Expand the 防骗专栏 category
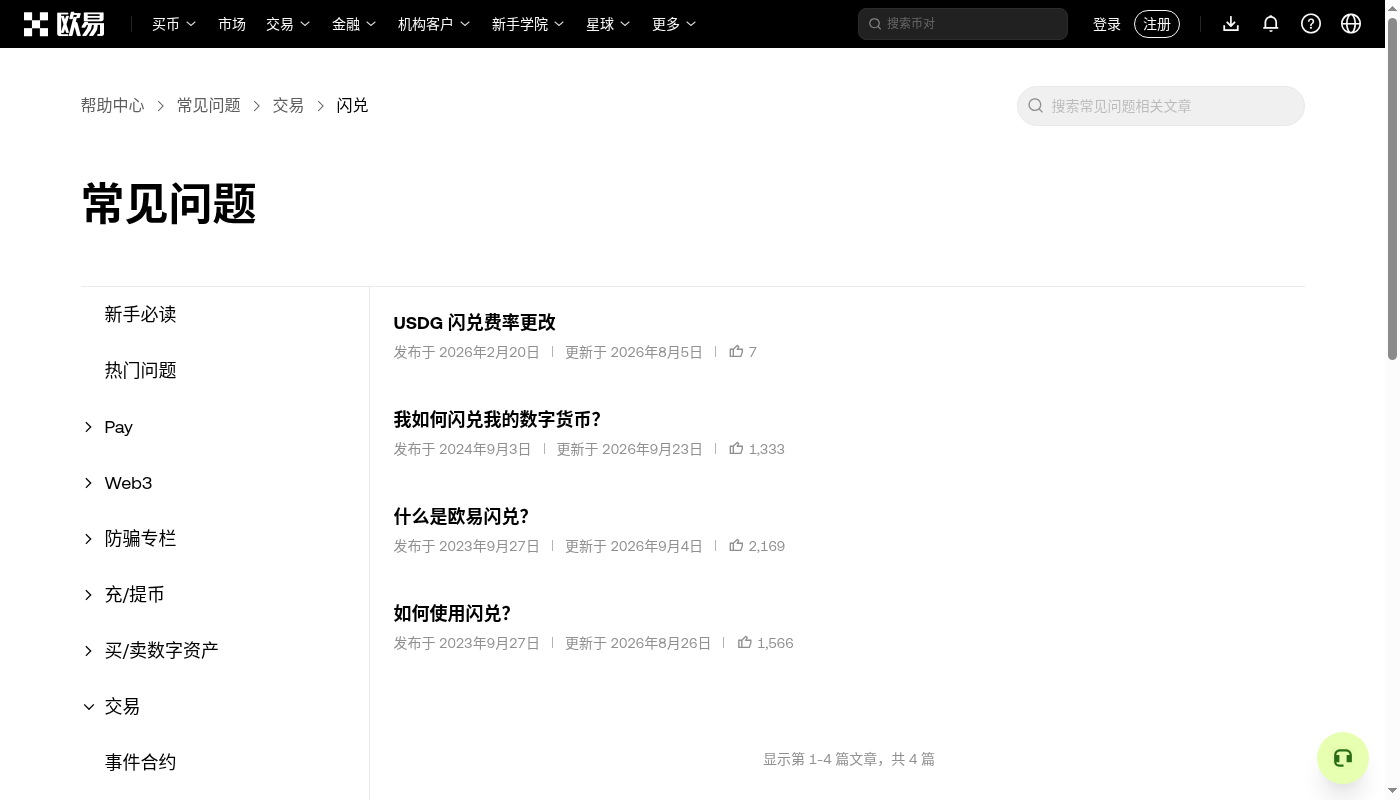 [x=88, y=539]
